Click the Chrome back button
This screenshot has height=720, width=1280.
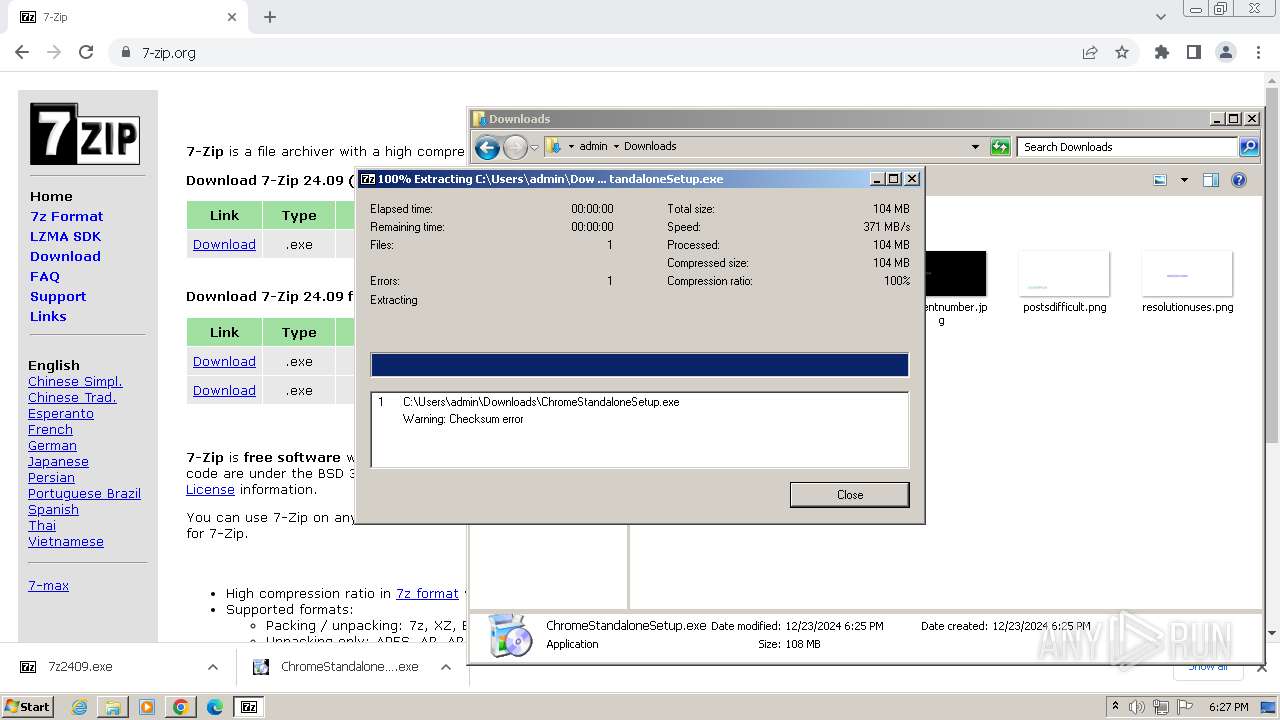22,52
